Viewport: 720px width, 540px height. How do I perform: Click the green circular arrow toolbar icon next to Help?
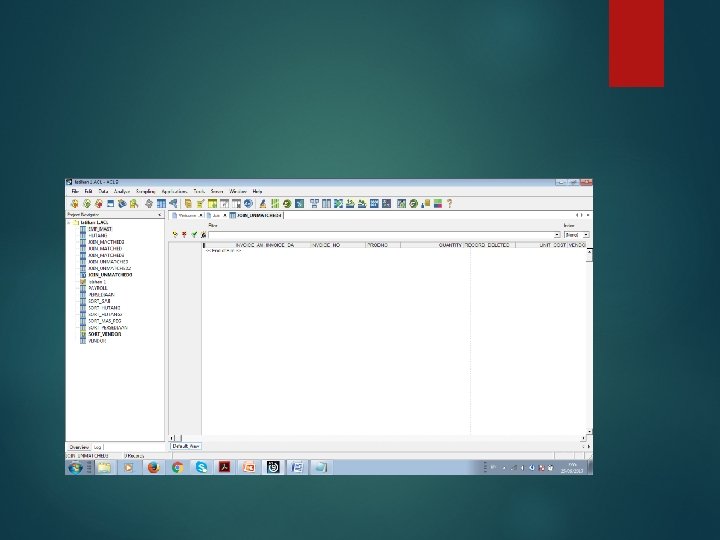413,203
